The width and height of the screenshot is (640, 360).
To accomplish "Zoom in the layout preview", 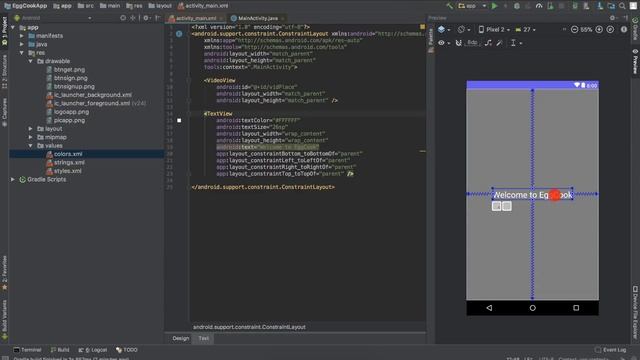I will coord(599,29).
